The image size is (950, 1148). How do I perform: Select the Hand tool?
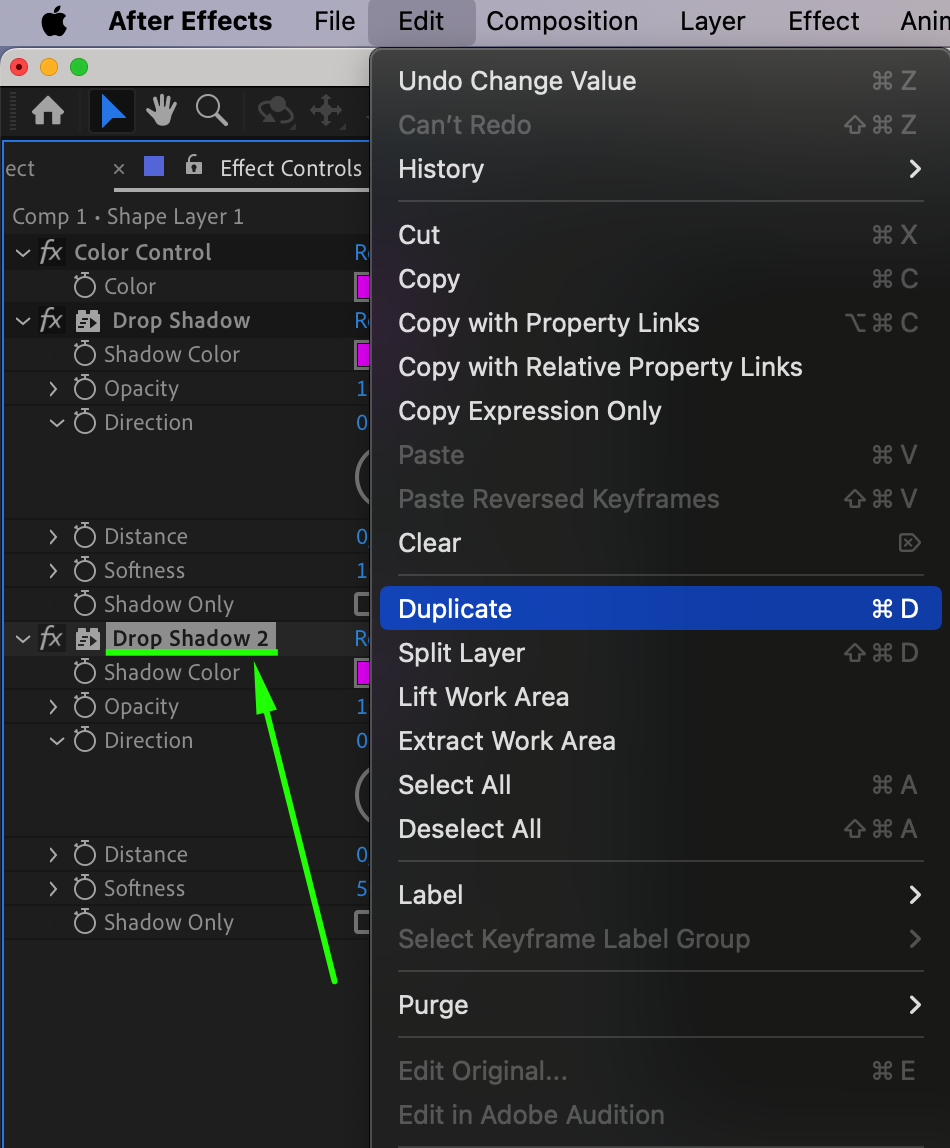click(162, 111)
